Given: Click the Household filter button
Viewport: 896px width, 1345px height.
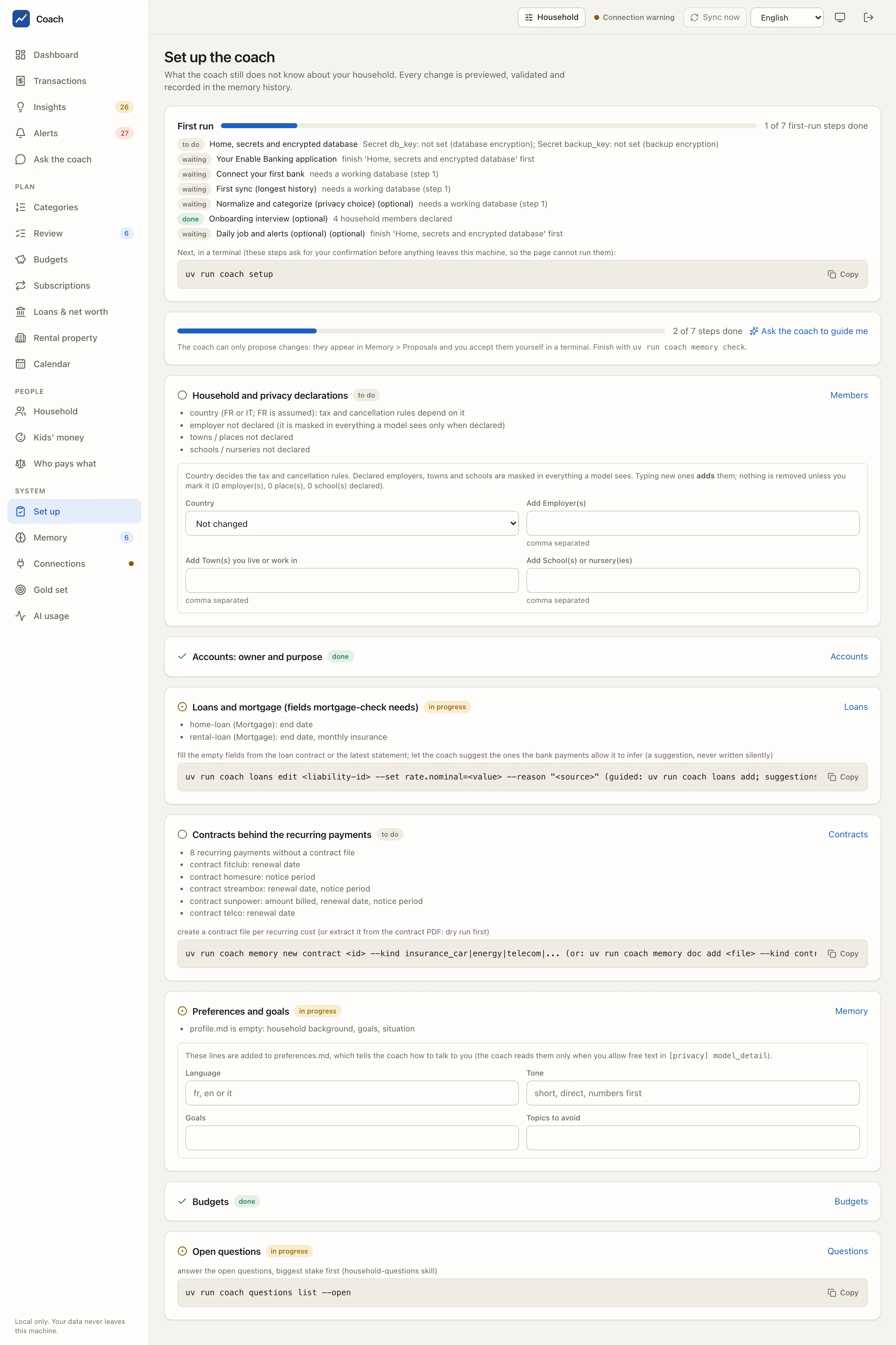Looking at the screenshot, I should coord(551,17).
